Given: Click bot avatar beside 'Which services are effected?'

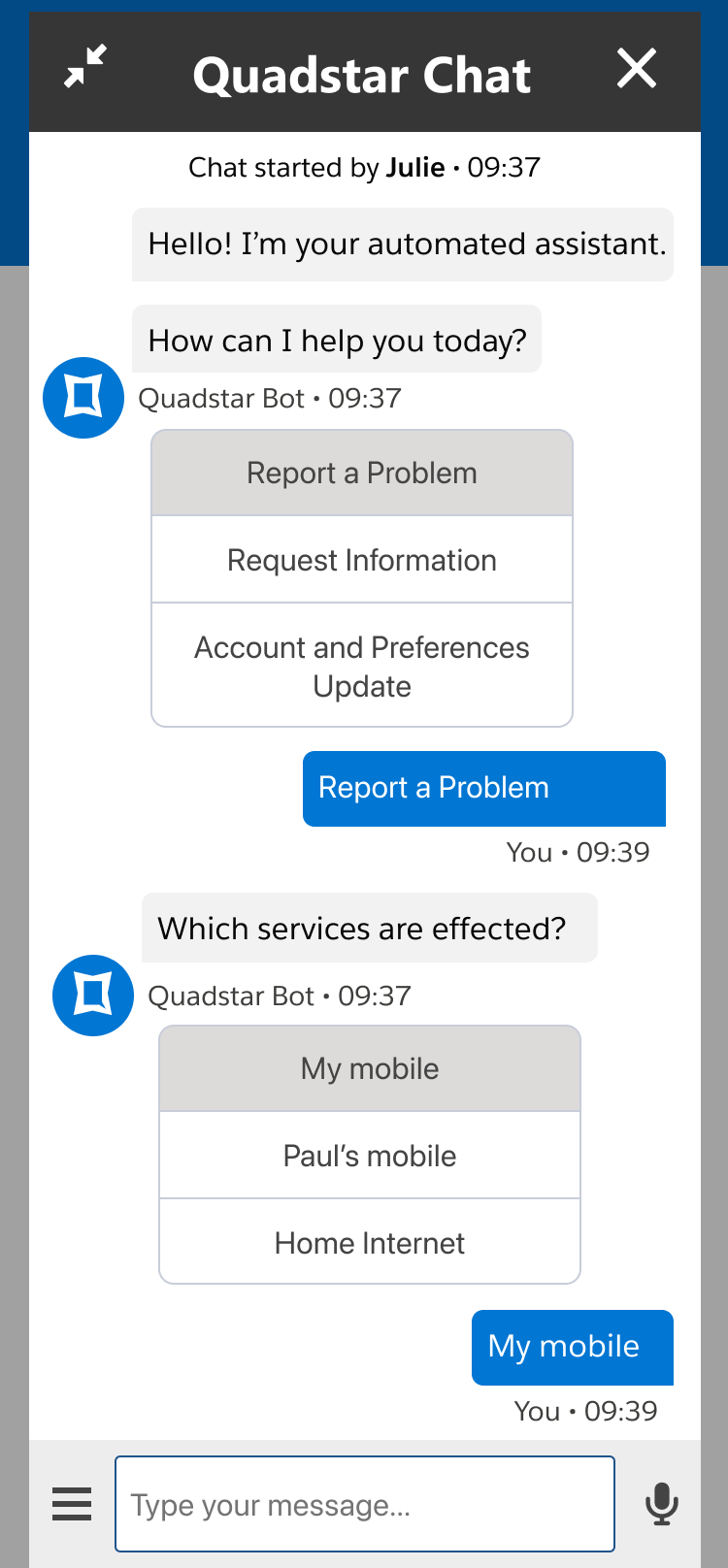Looking at the screenshot, I should (93, 996).
